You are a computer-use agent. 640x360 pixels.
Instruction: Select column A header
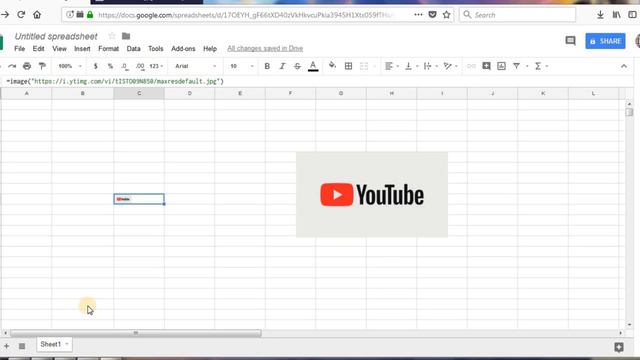[27, 93]
